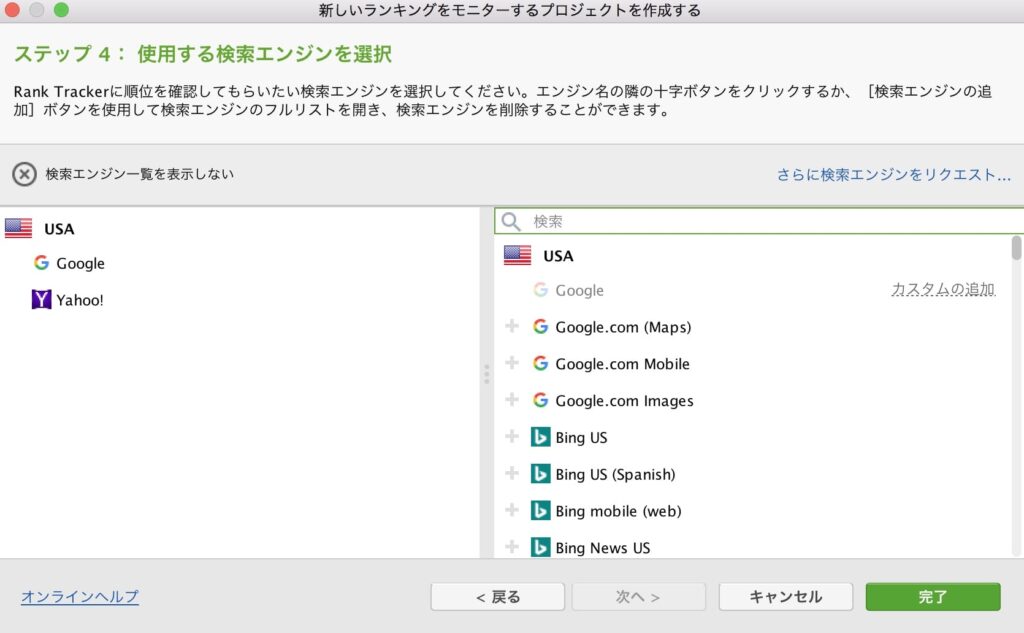The image size is (1024, 633).
Task: Click the 完了 finish button
Action: click(933, 596)
